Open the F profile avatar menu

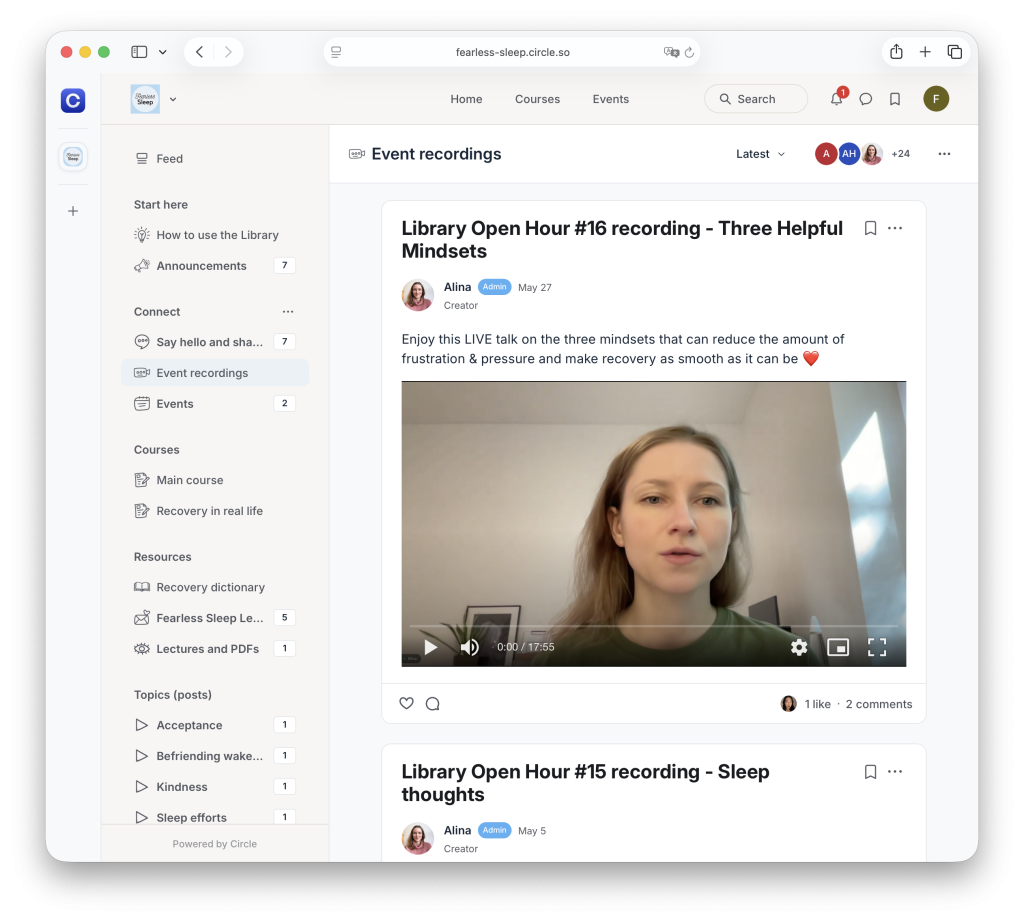pyautogui.click(x=936, y=99)
